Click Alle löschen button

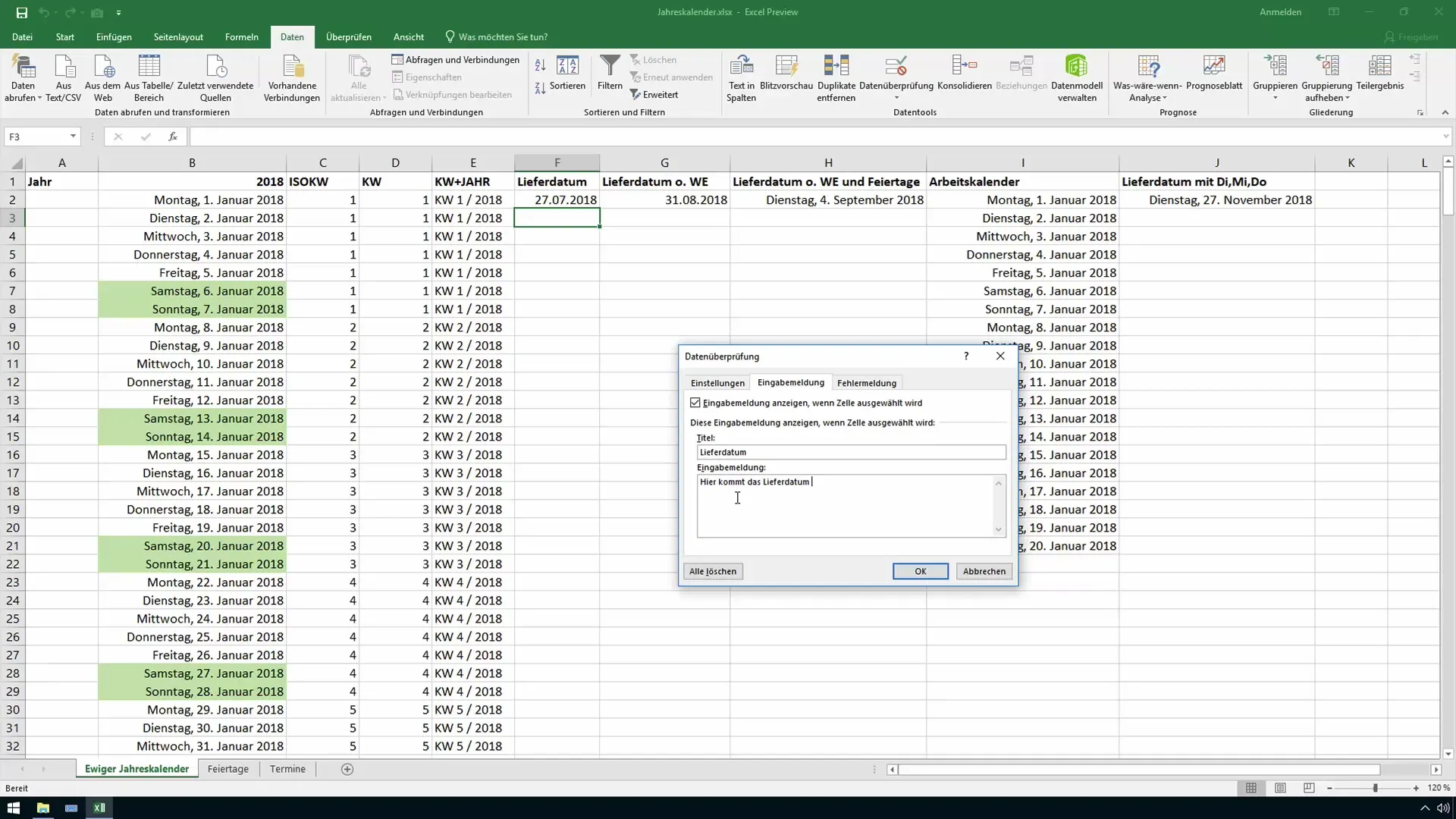[x=712, y=571]
